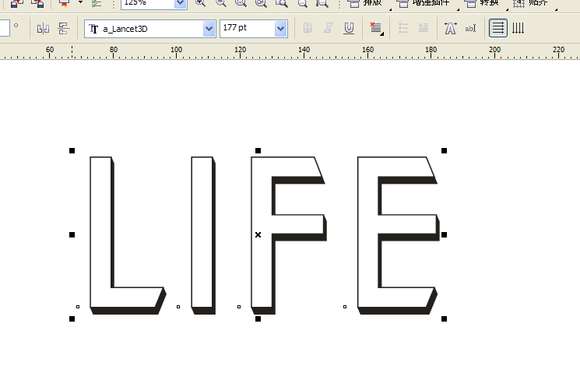Toggle bold text formatting
The height and width of the screenshot is (373, 580).
[x=307, y=28]
